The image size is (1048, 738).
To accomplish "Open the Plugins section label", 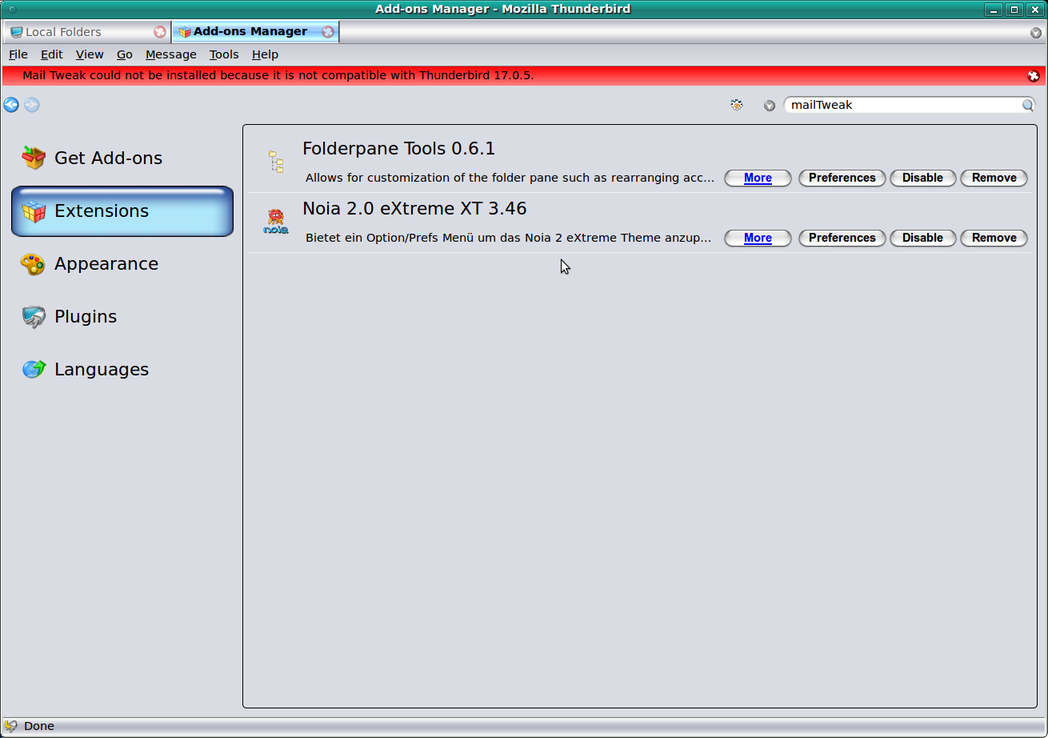I will coord(86,317).
